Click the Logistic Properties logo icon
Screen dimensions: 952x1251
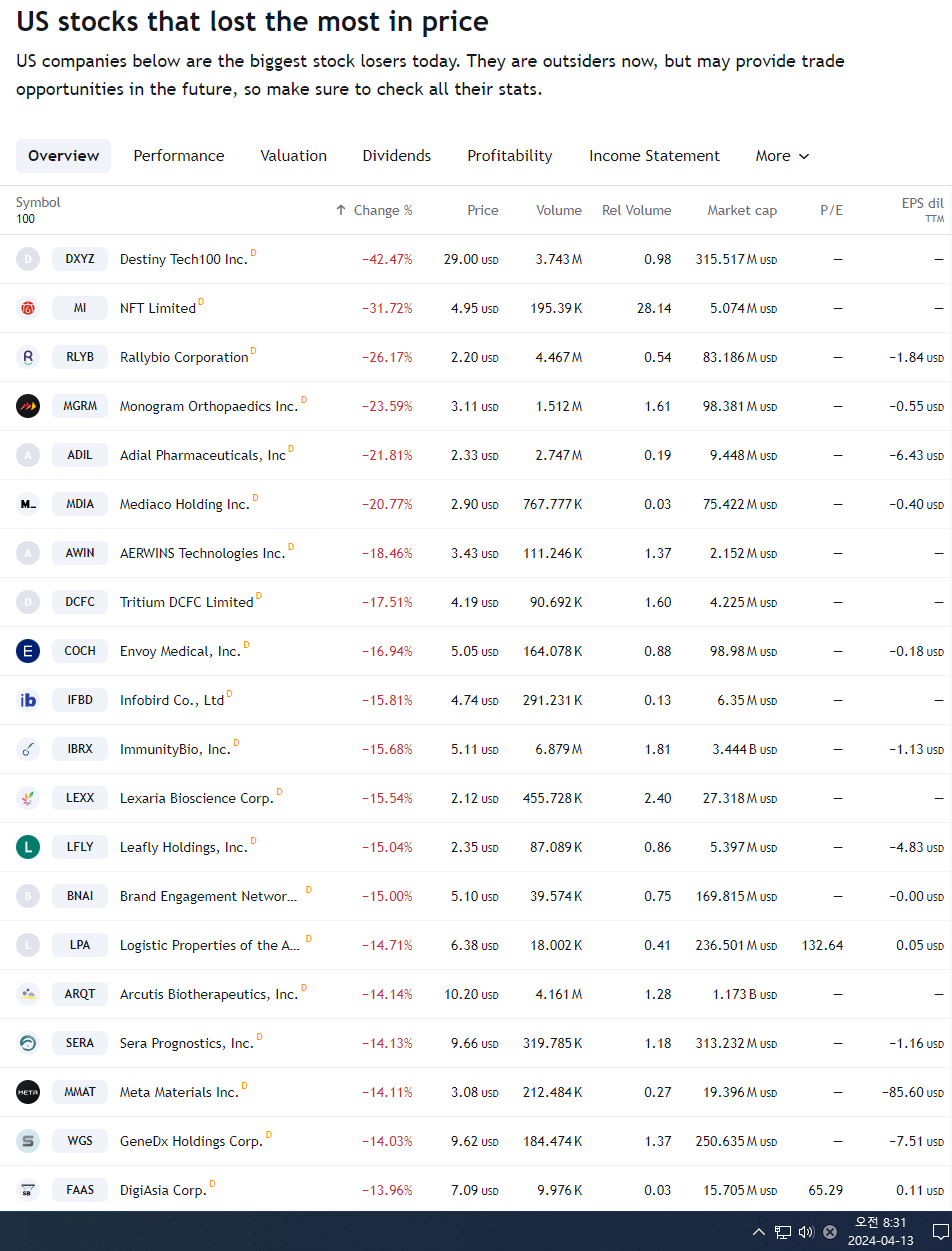point(28,945)
